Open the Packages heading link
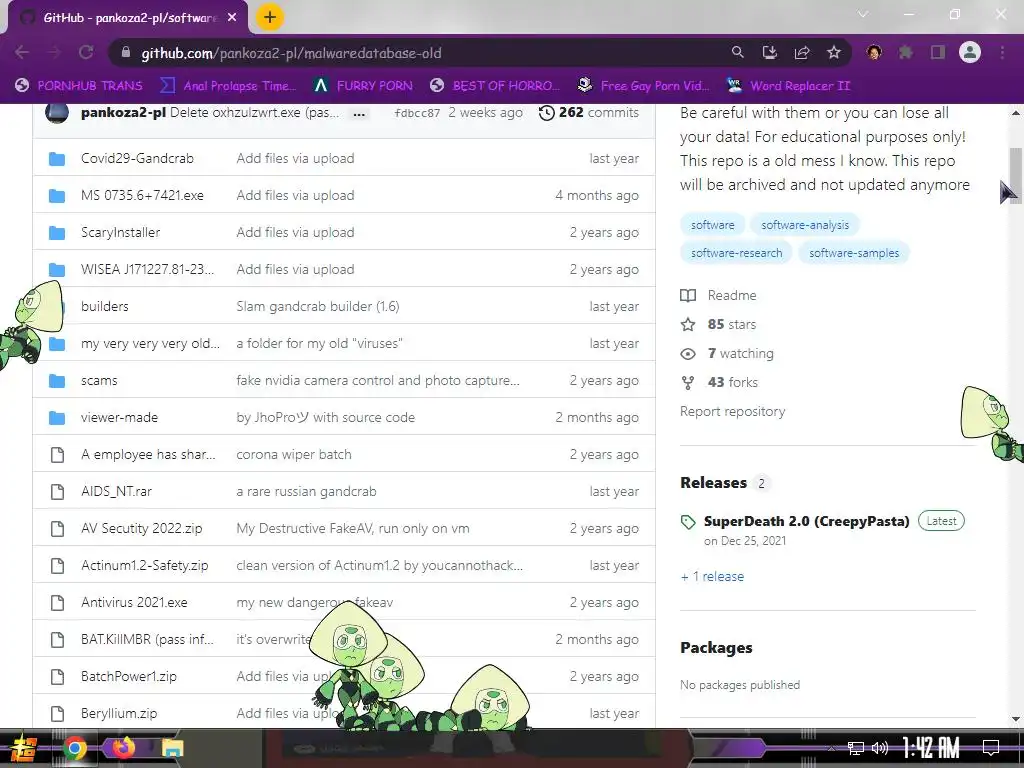Viewport: 1024px width, 768px height. (716, 648)
